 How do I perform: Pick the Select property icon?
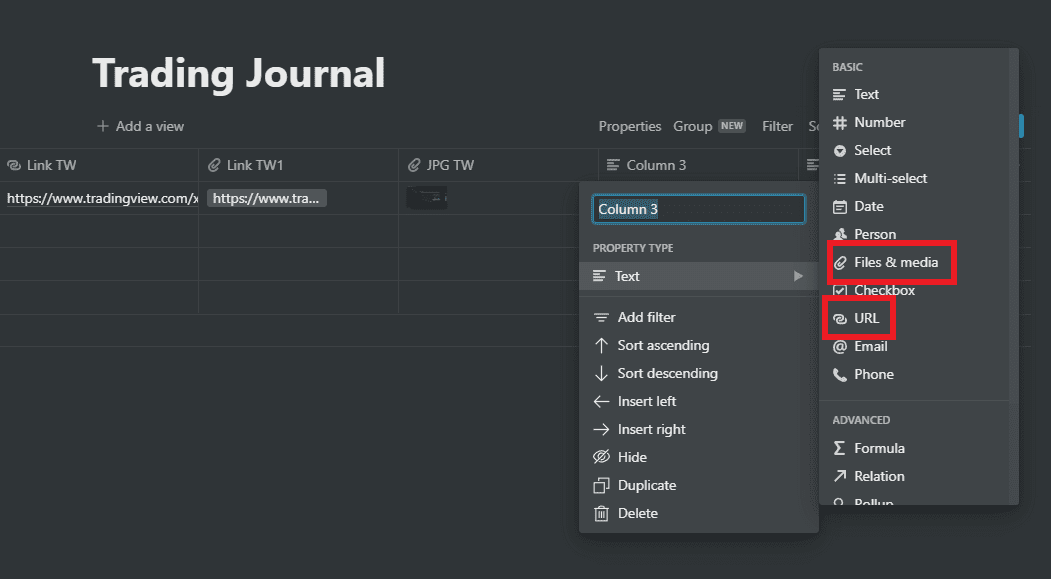point(839,151)
